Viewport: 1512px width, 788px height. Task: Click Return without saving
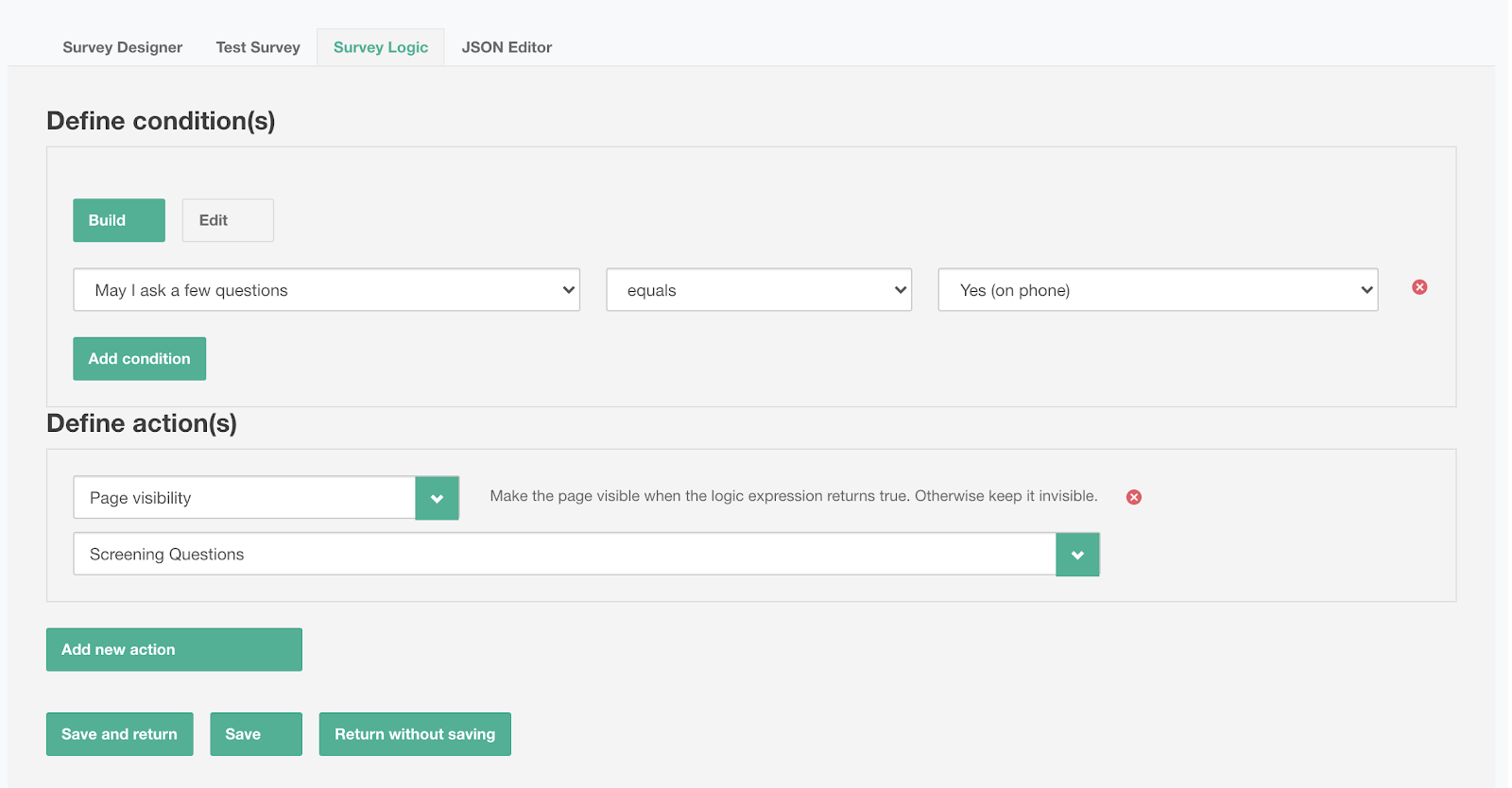pos(415,734)
